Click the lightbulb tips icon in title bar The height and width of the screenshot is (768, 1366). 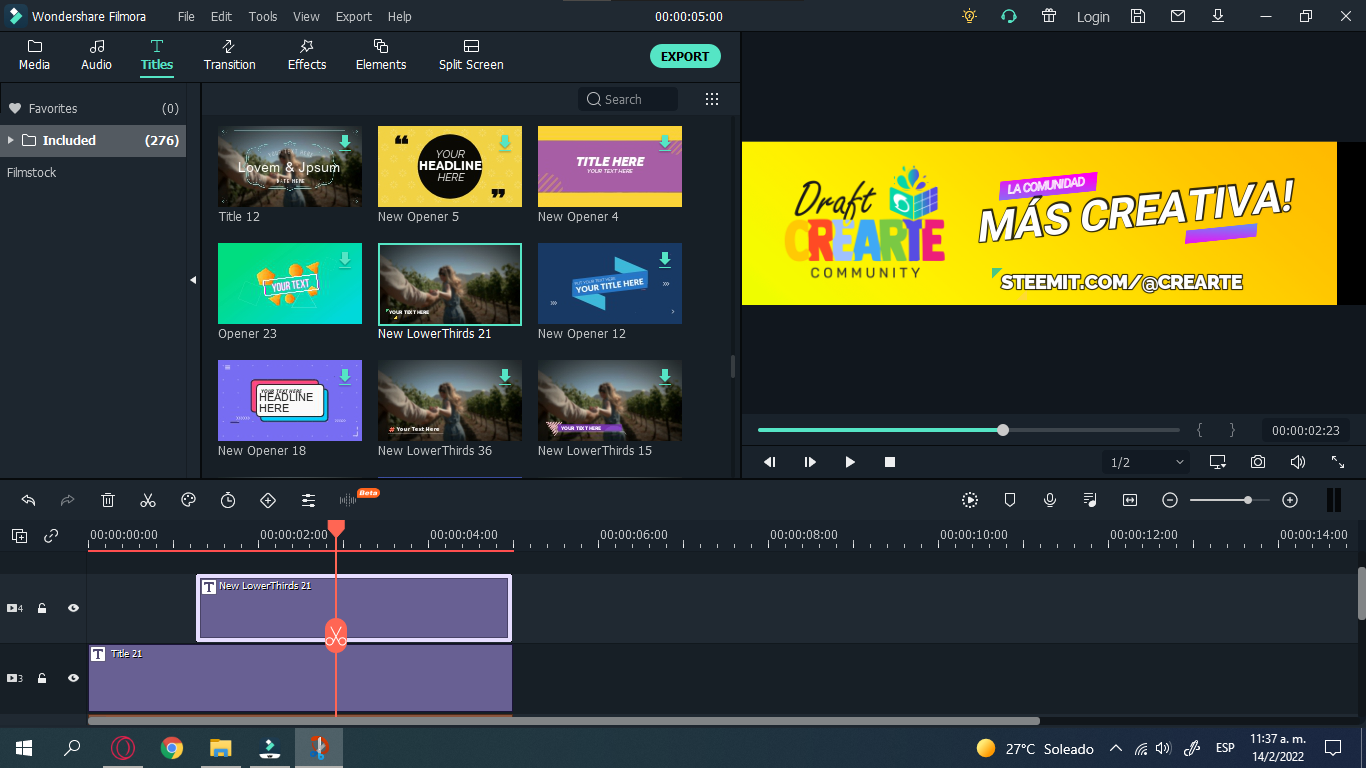tap(968, 16)
